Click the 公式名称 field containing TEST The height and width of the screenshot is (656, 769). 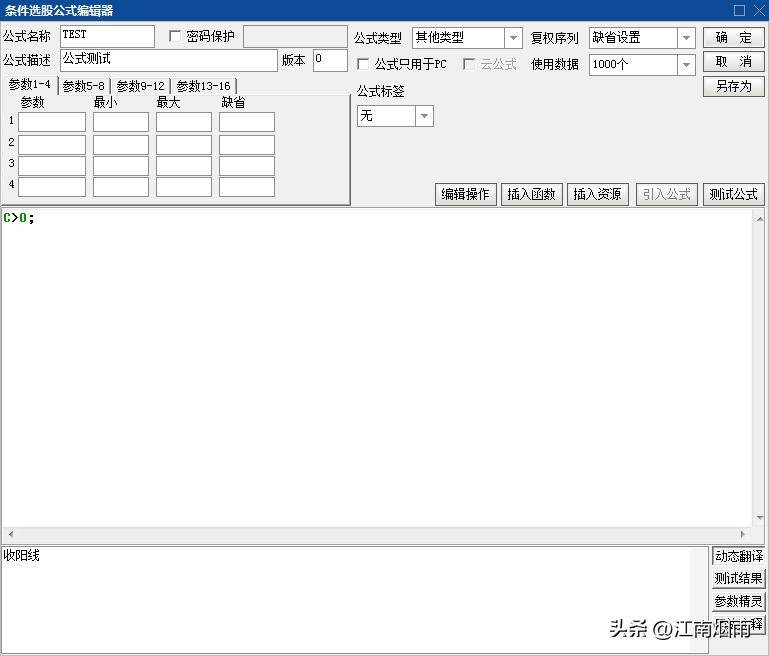point(107,36)
